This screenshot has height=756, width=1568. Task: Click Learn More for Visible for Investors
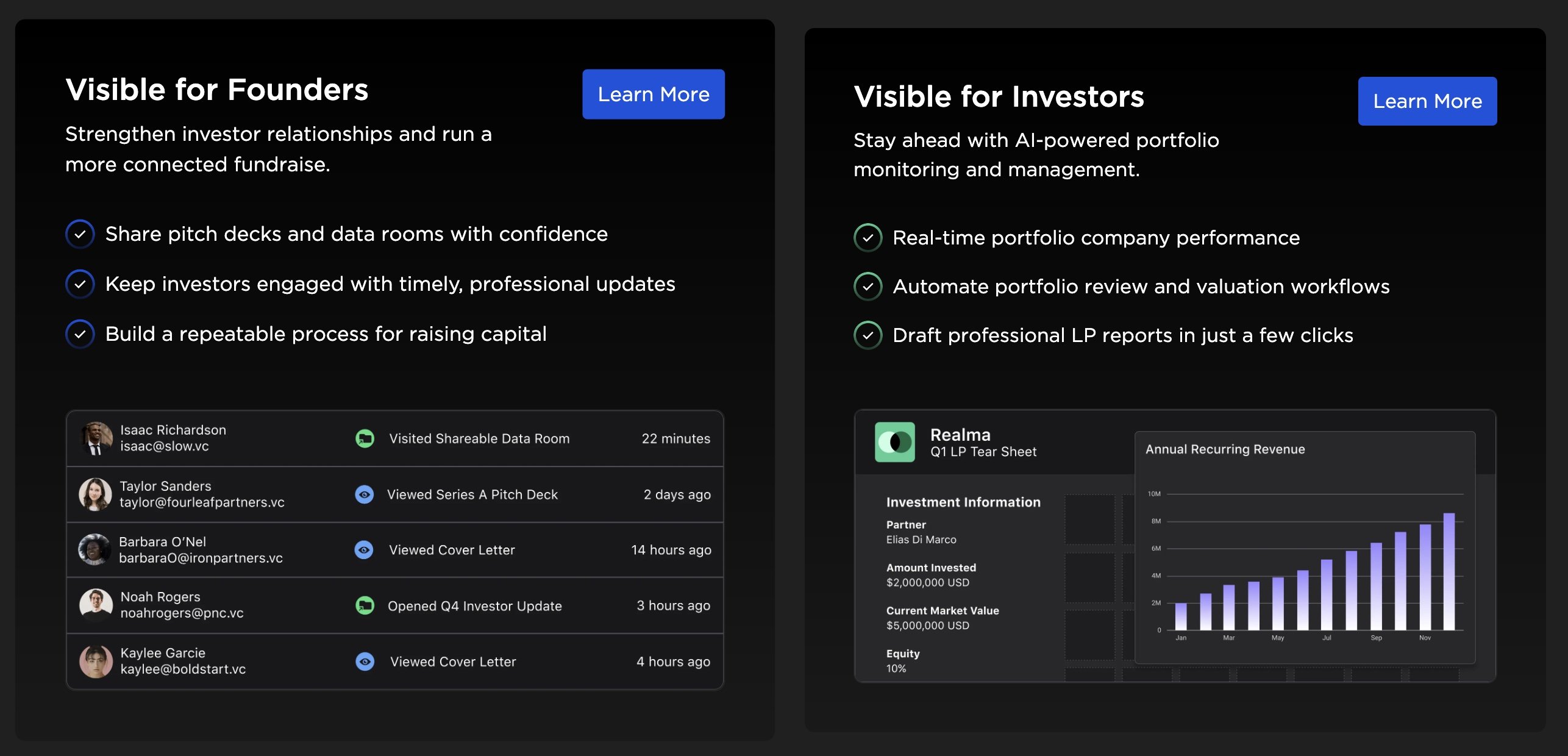coord(1427,101)
